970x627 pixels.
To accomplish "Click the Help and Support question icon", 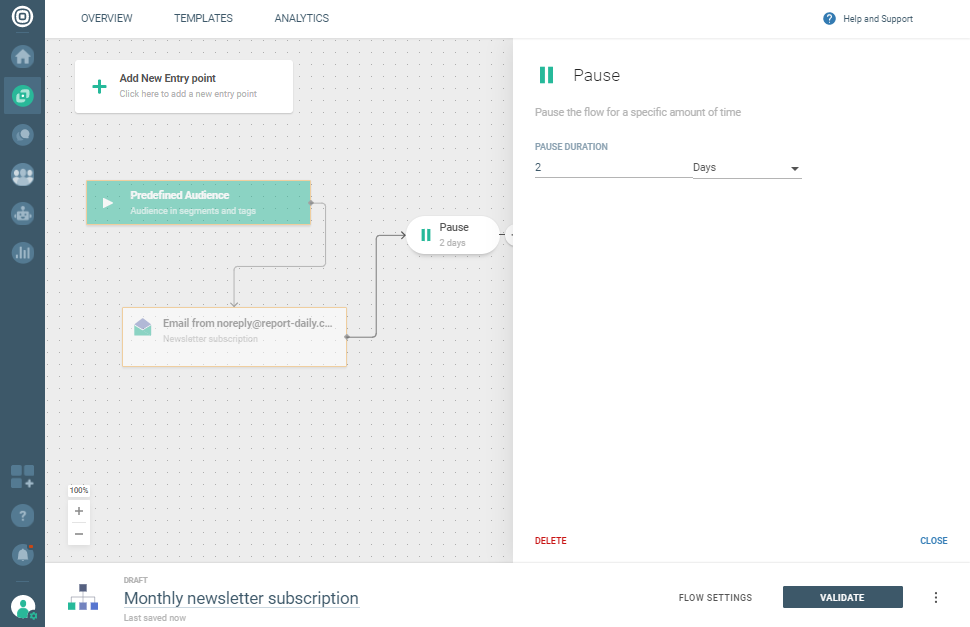I will [828, 18].
